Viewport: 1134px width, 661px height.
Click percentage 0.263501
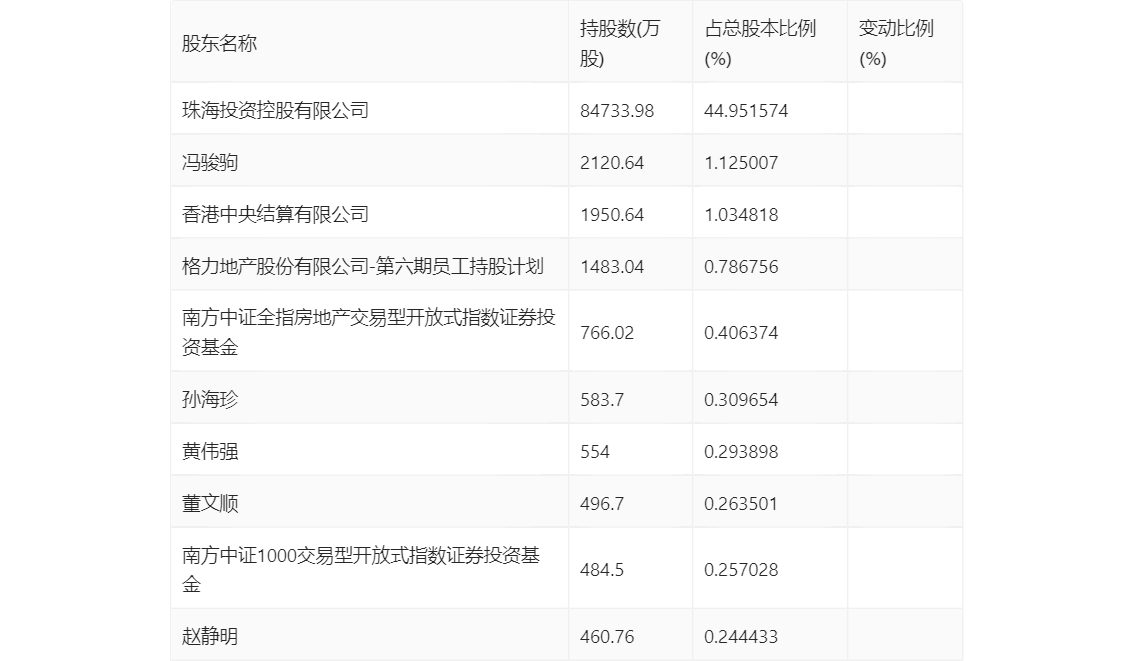click(741, 504)
